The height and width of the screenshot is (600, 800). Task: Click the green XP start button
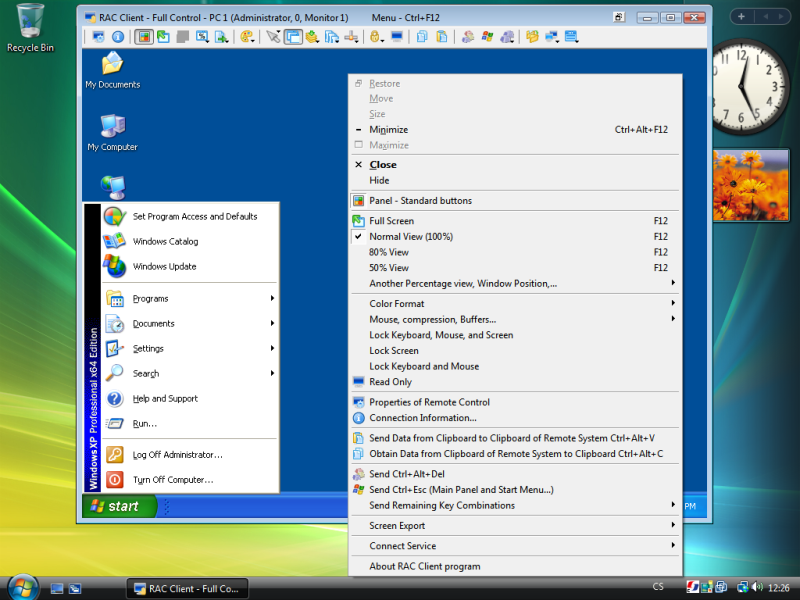[x=119, y=506]
